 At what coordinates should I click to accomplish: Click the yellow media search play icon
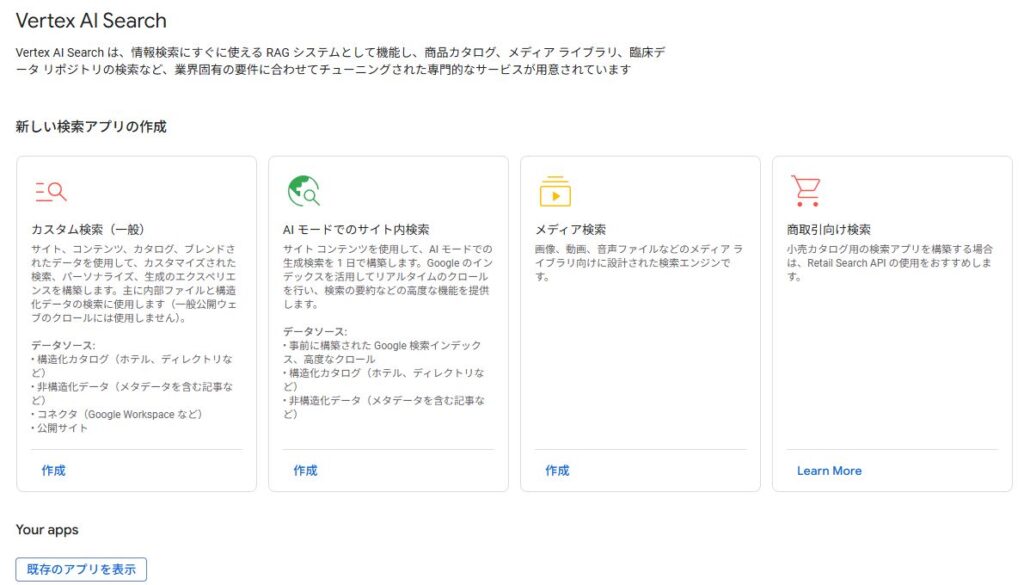pyautogui.click(x=555, y=190)
